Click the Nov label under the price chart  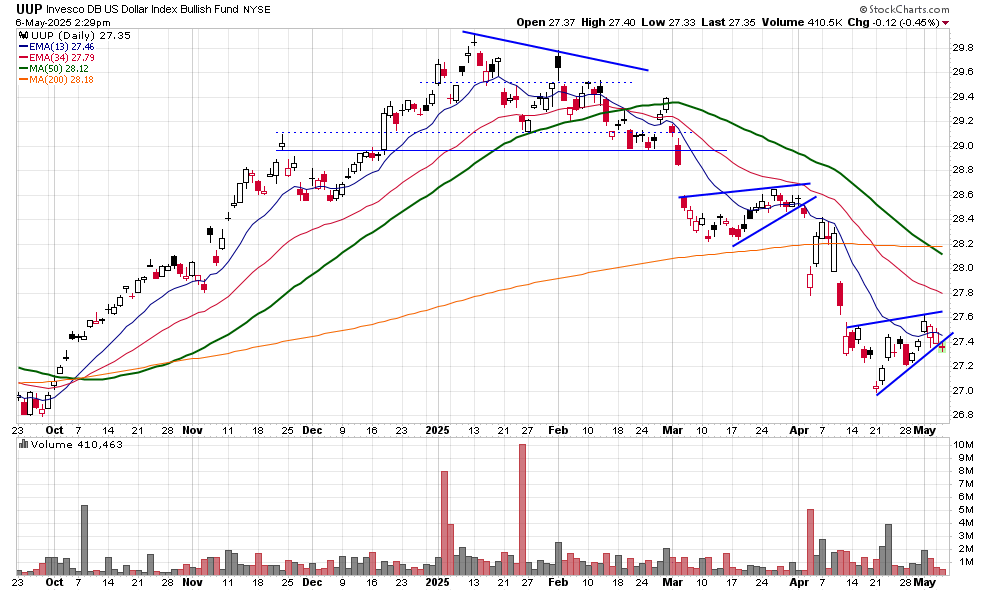(193, 431)
